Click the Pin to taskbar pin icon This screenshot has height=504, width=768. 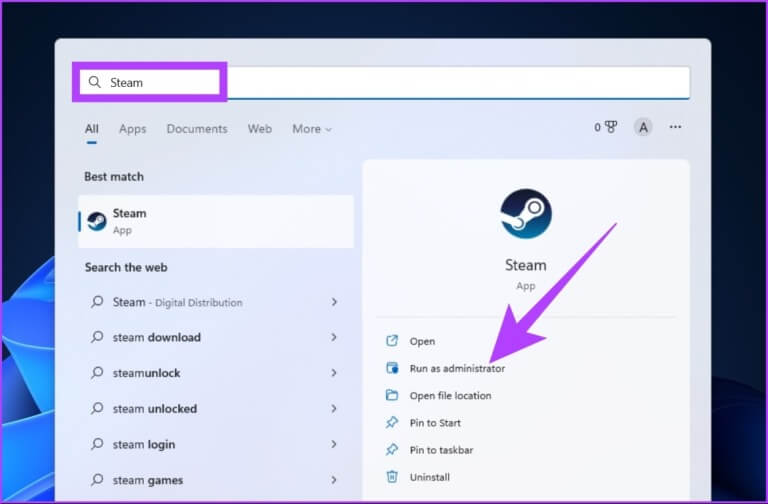(x=392, y=449)
